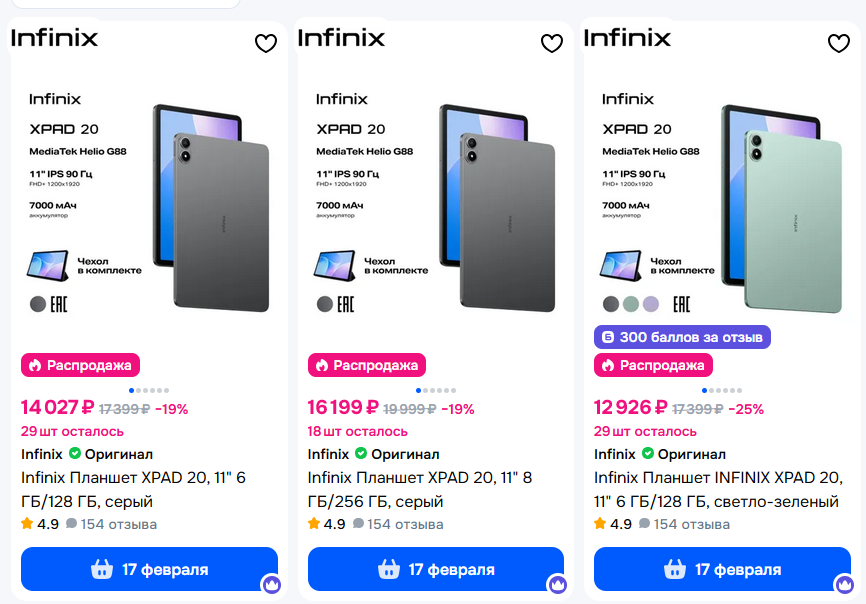Favorite the 16 199 ₽ tablet with heart

tap(552, 43)
